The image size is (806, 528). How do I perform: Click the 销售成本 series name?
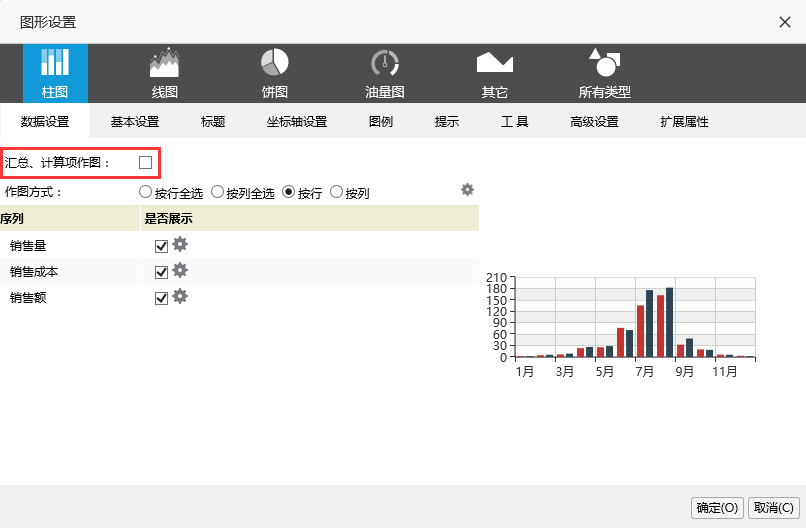click(x=34, y=271)
